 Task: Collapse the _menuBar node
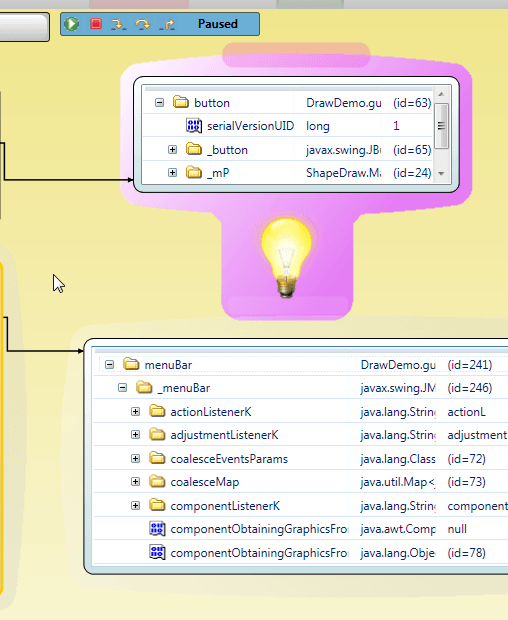[123, 388]
